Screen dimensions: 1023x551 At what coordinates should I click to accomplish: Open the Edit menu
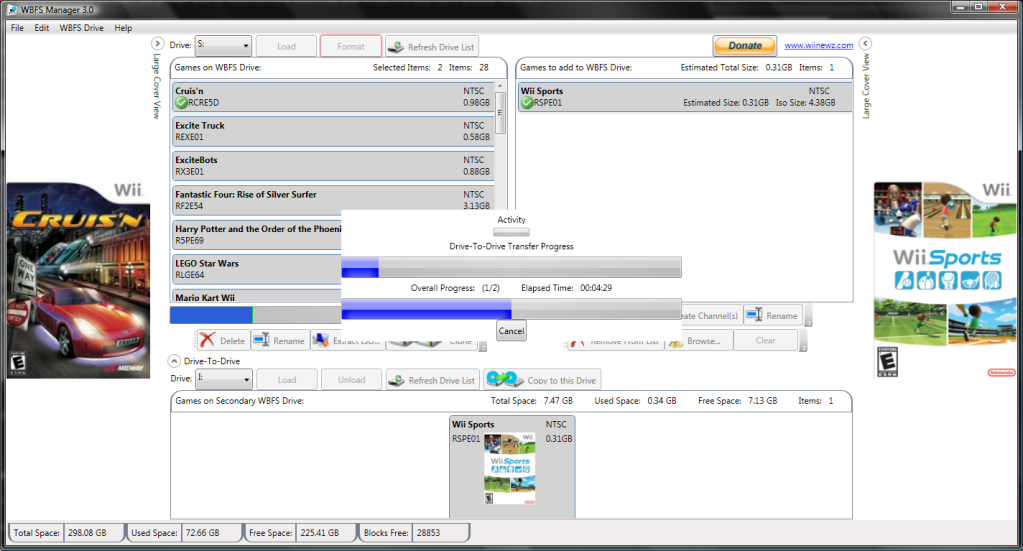(41, 28)
